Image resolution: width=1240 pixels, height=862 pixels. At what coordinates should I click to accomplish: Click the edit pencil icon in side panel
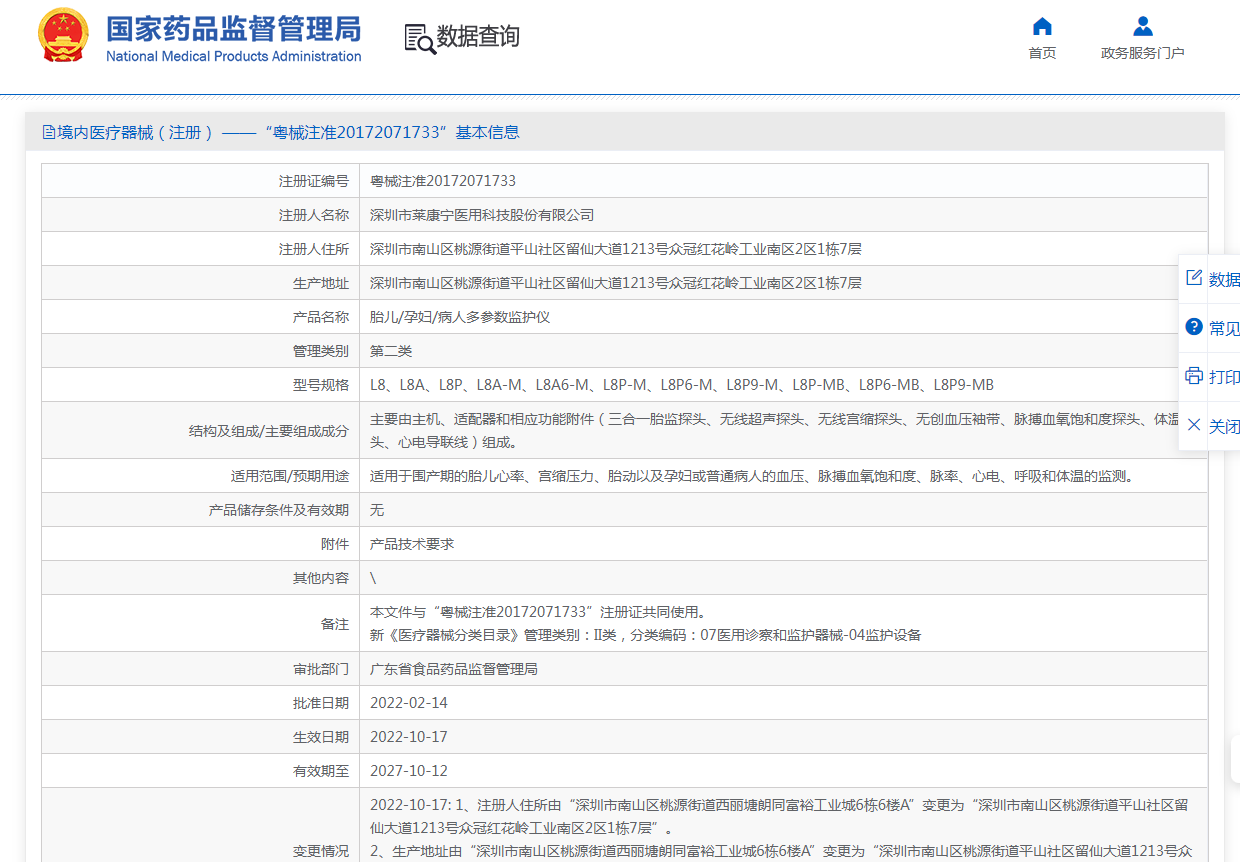(1194, 278)
